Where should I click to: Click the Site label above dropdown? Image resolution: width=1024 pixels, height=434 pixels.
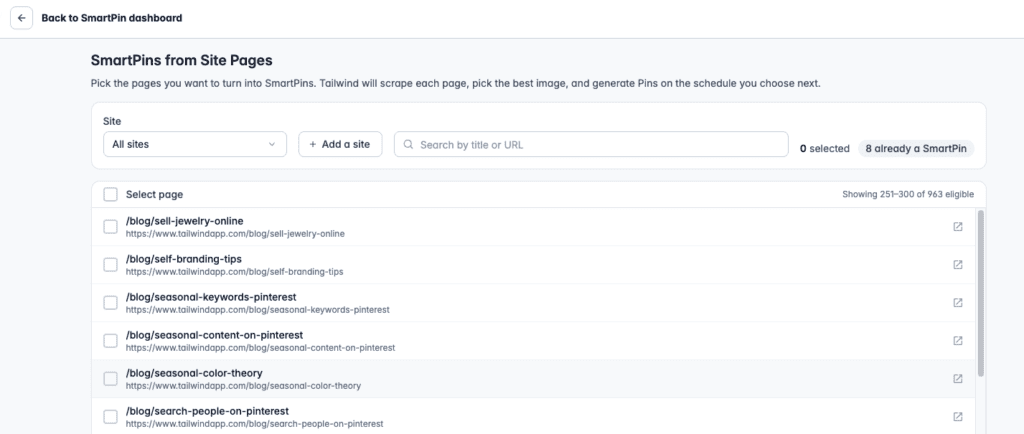pyautogui.click(x=112, y=121)
